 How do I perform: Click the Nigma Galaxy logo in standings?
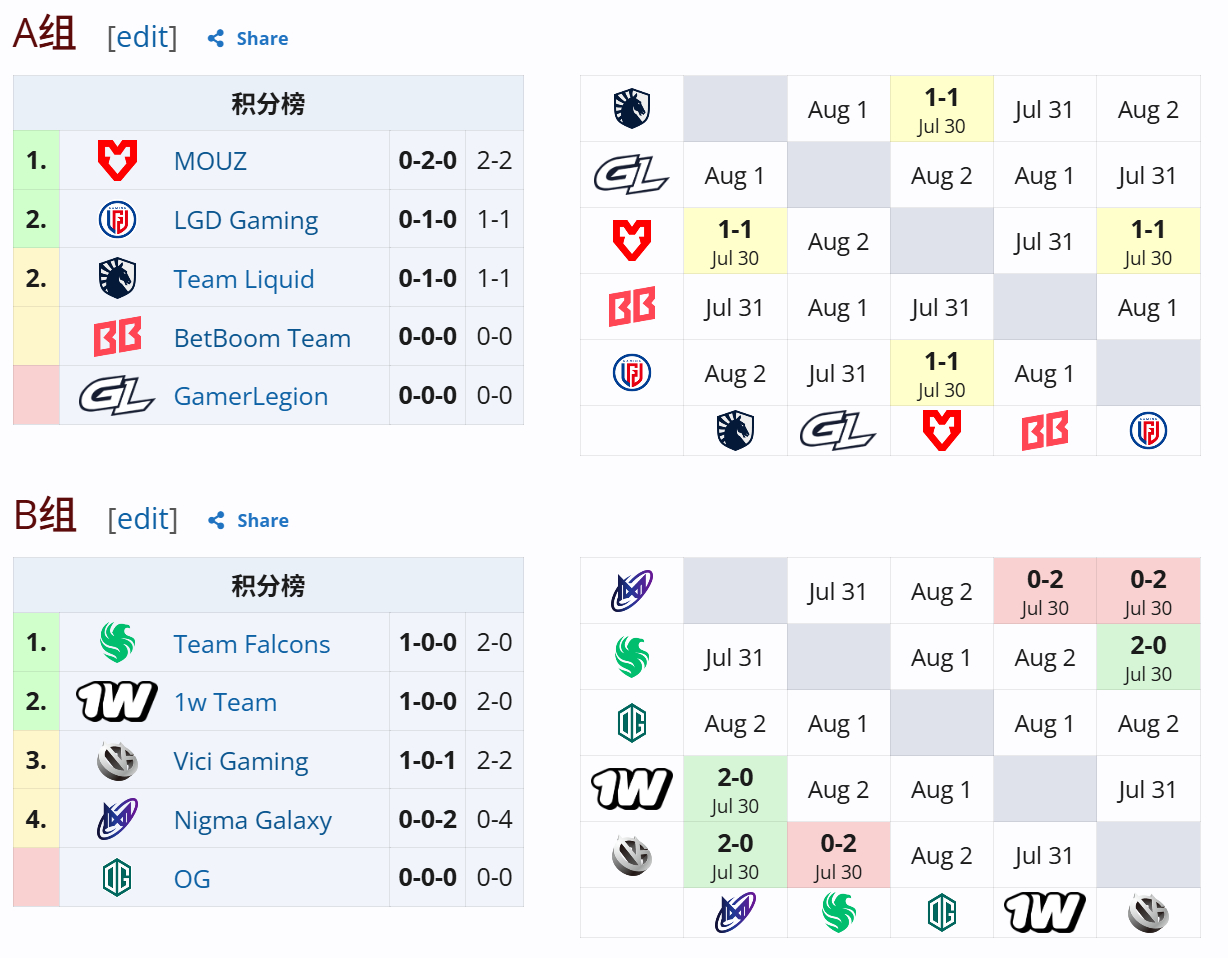click(x=117, y=819)
